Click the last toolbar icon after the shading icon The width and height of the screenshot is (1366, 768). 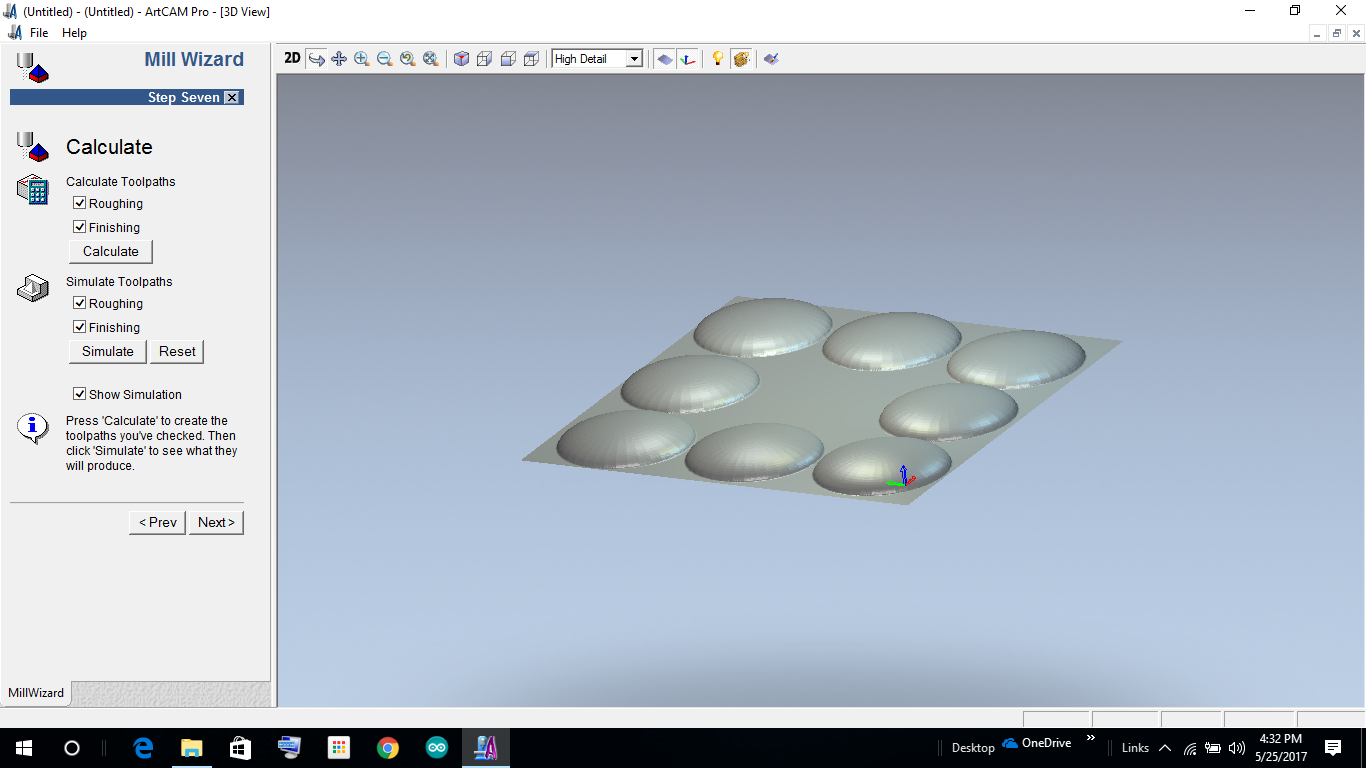point(771,58)
